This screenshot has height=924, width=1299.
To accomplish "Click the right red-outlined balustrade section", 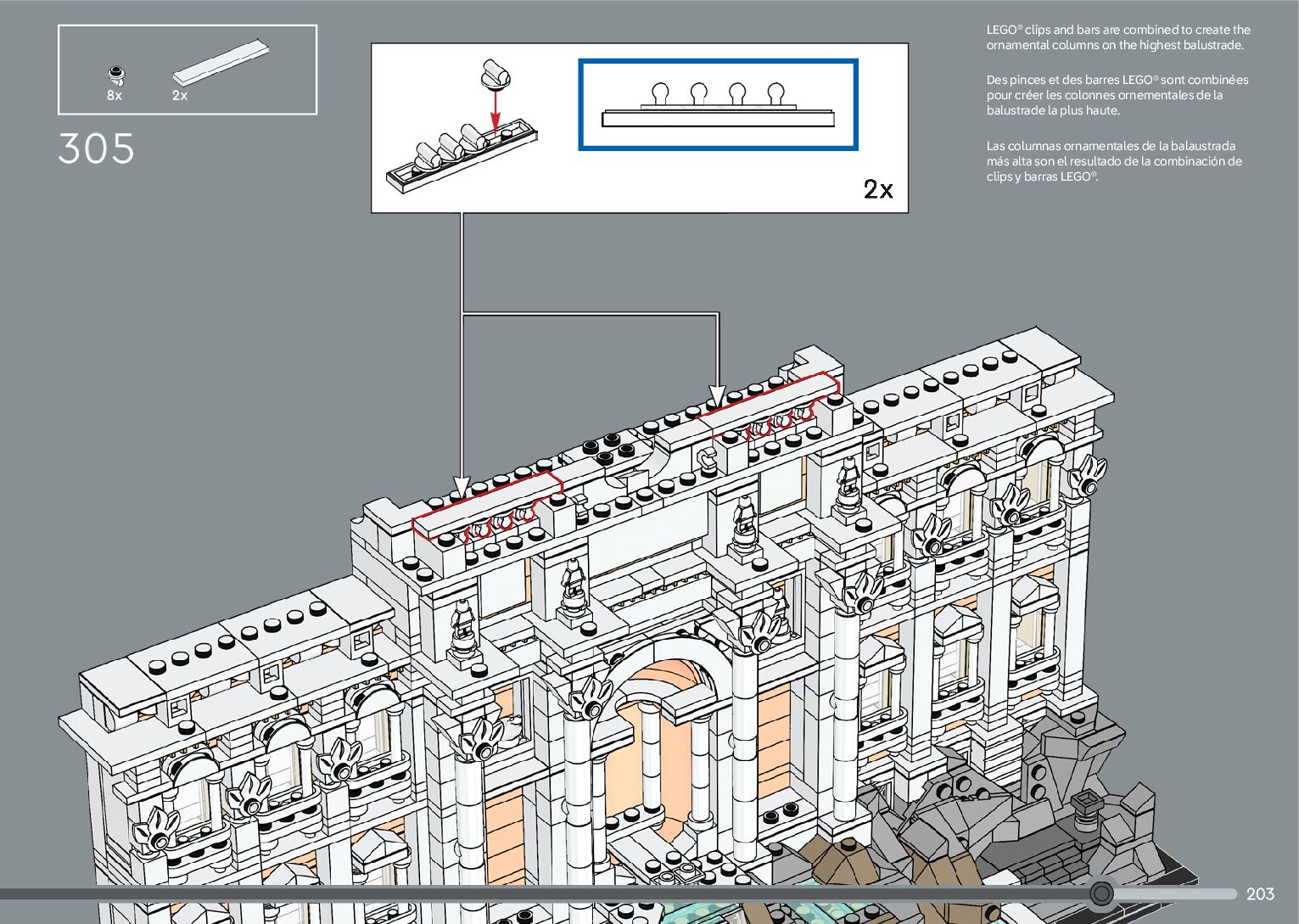I will [x=768, y=406].
